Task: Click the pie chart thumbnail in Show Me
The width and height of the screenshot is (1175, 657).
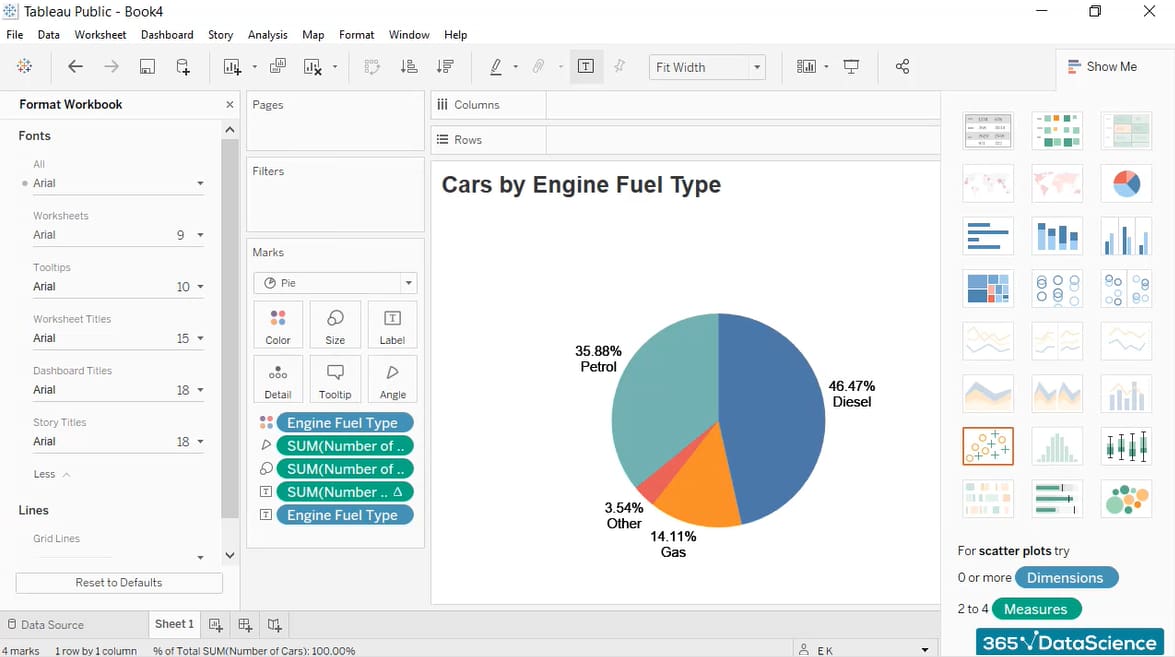Action: click(x=1126, y=183)
